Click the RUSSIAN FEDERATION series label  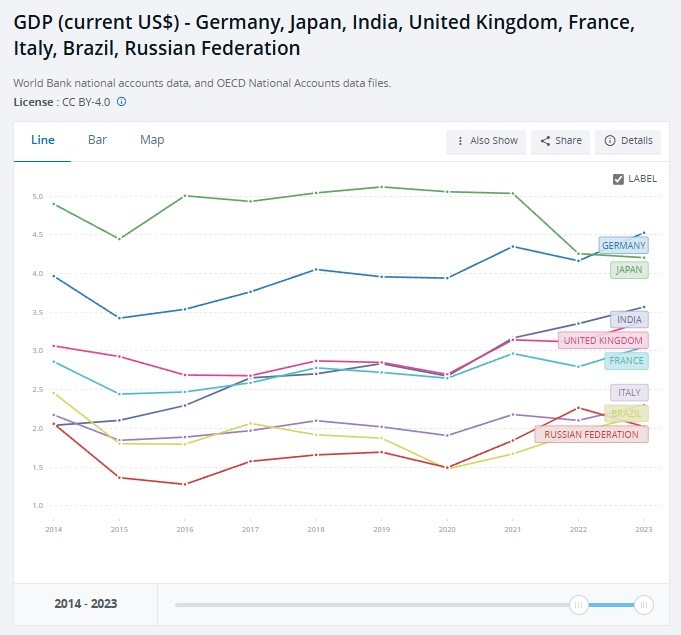(x=591, y=434)
